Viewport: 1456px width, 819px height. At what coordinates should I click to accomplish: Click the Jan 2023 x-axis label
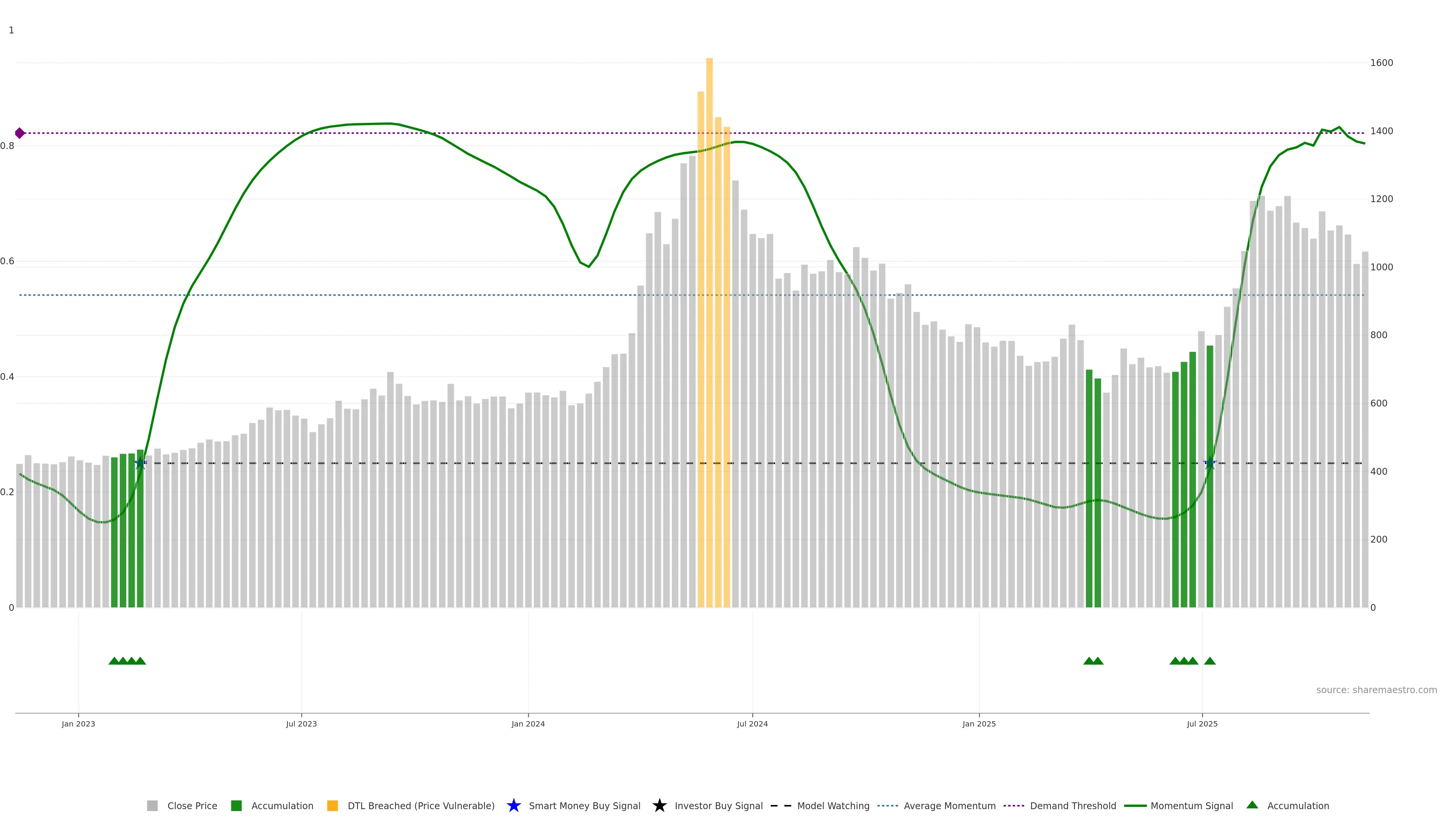pyautogui.click(x=78, y=723)
